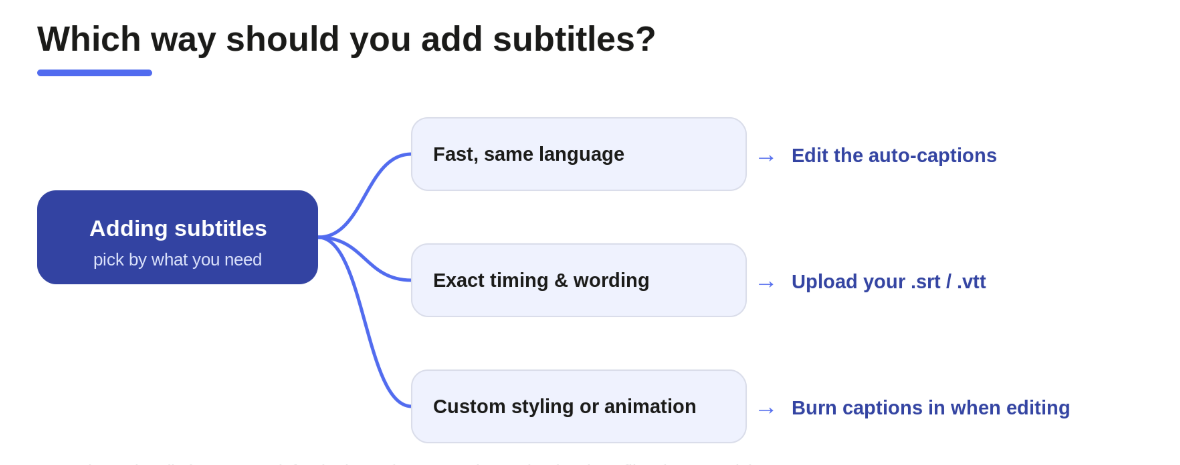This screenshot has width=1180, height=465.
Task: Open the Burn captions in when editing link
Action: [931, 408]
